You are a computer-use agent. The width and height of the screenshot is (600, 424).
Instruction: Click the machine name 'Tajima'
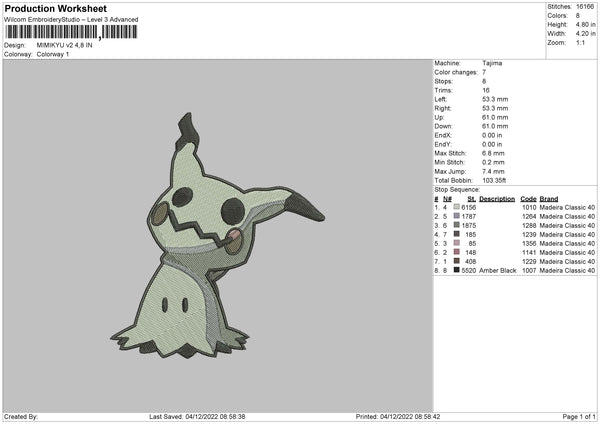[x=492, y=63]
